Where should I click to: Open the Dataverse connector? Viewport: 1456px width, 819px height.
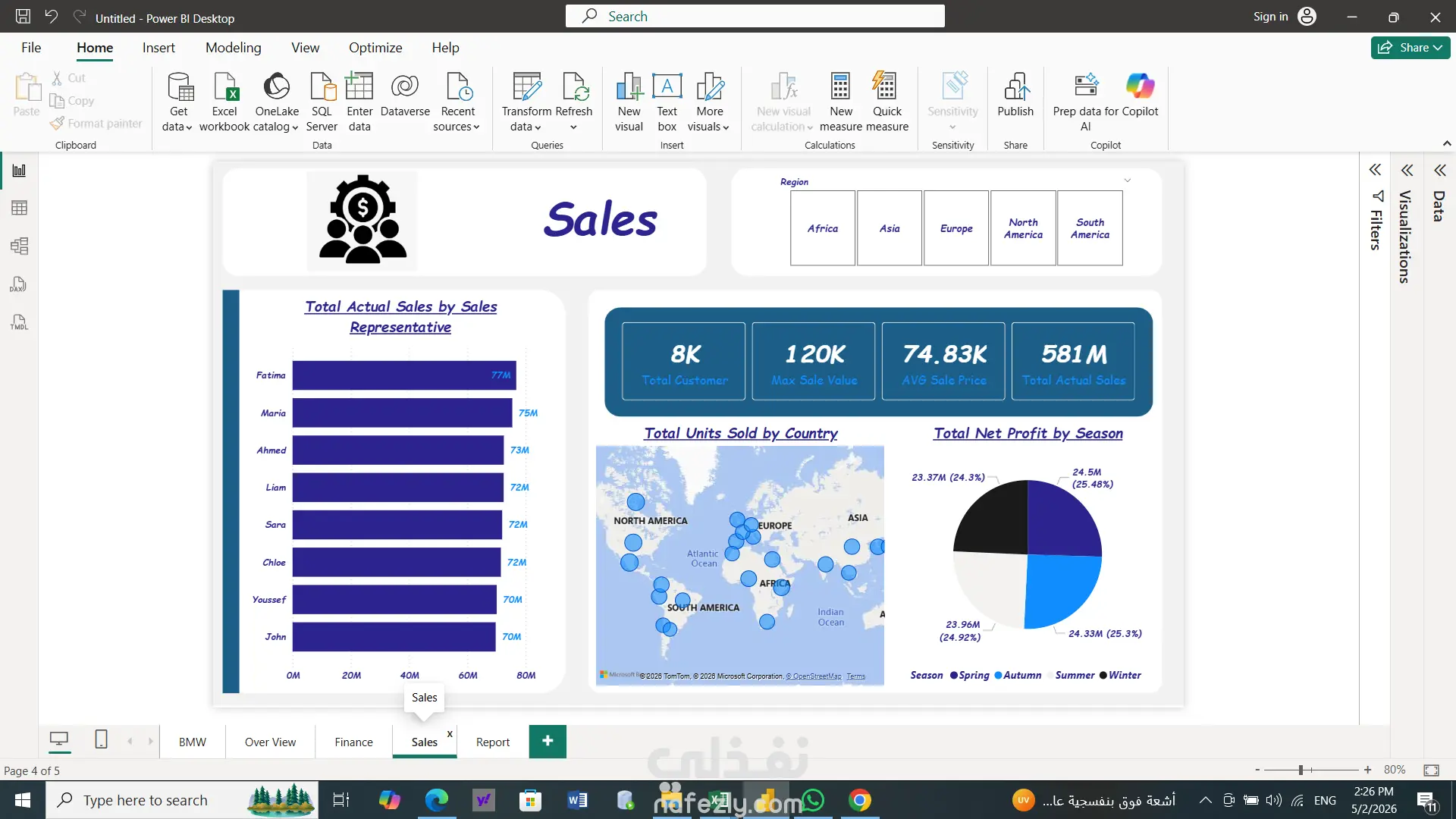pos(405,96)
